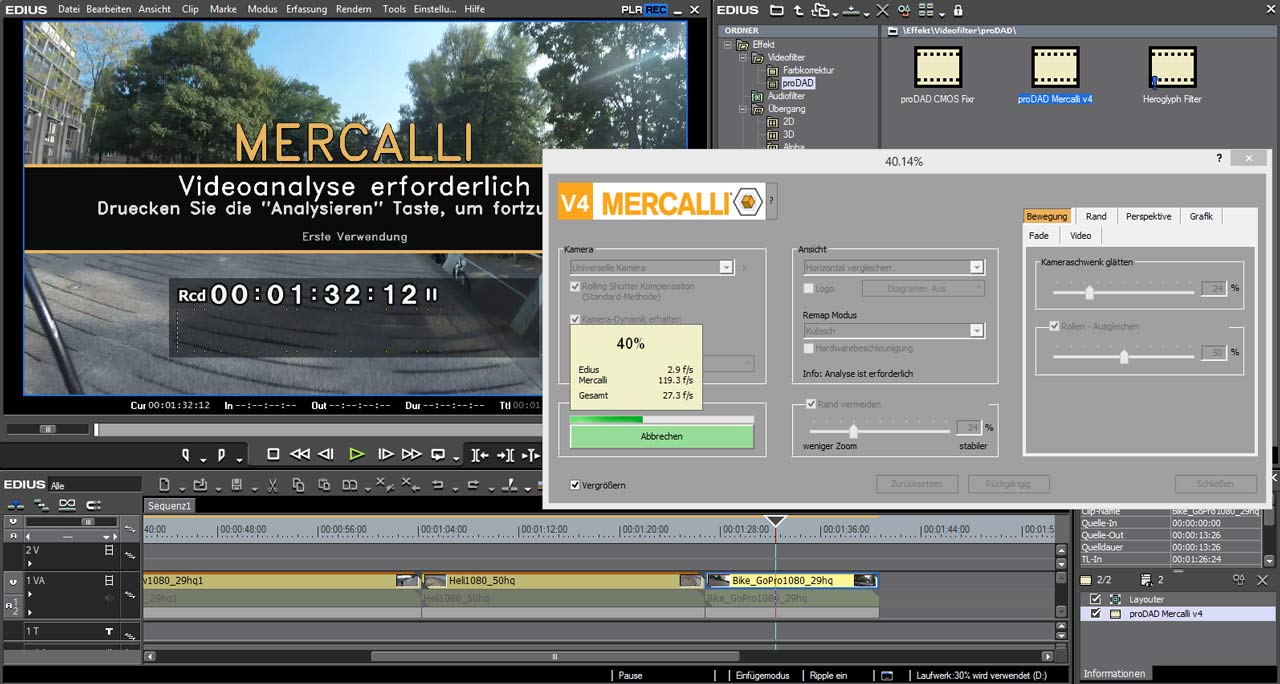This screenshot has width=1280, height=684.
Task: Toggle the Vergrößern checkbox
Action: tap(575, 485)
